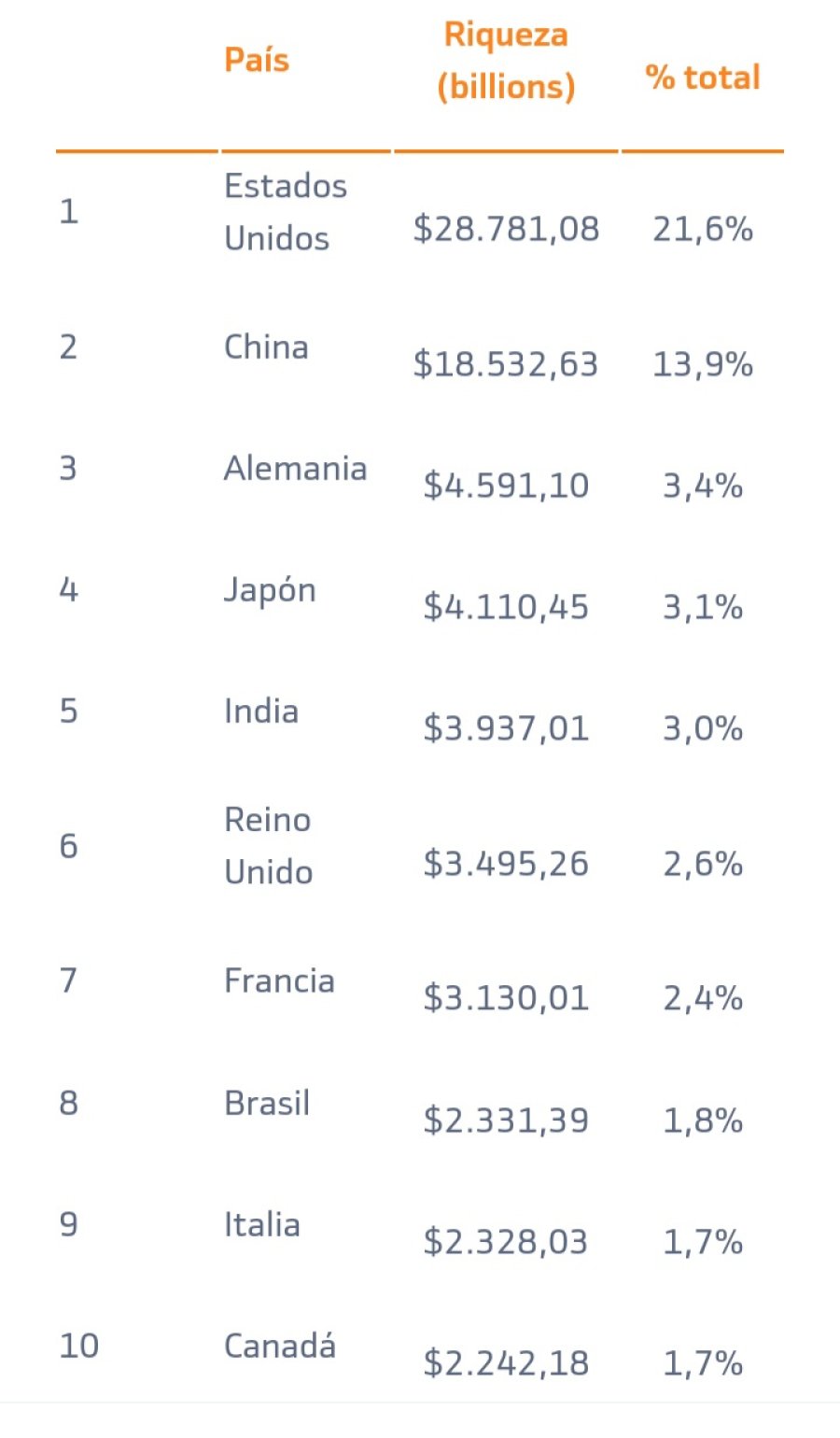Viewport: 840px width, 1438px height.
Task: Click the $28.781,08 wealth value
Action: 506,229
